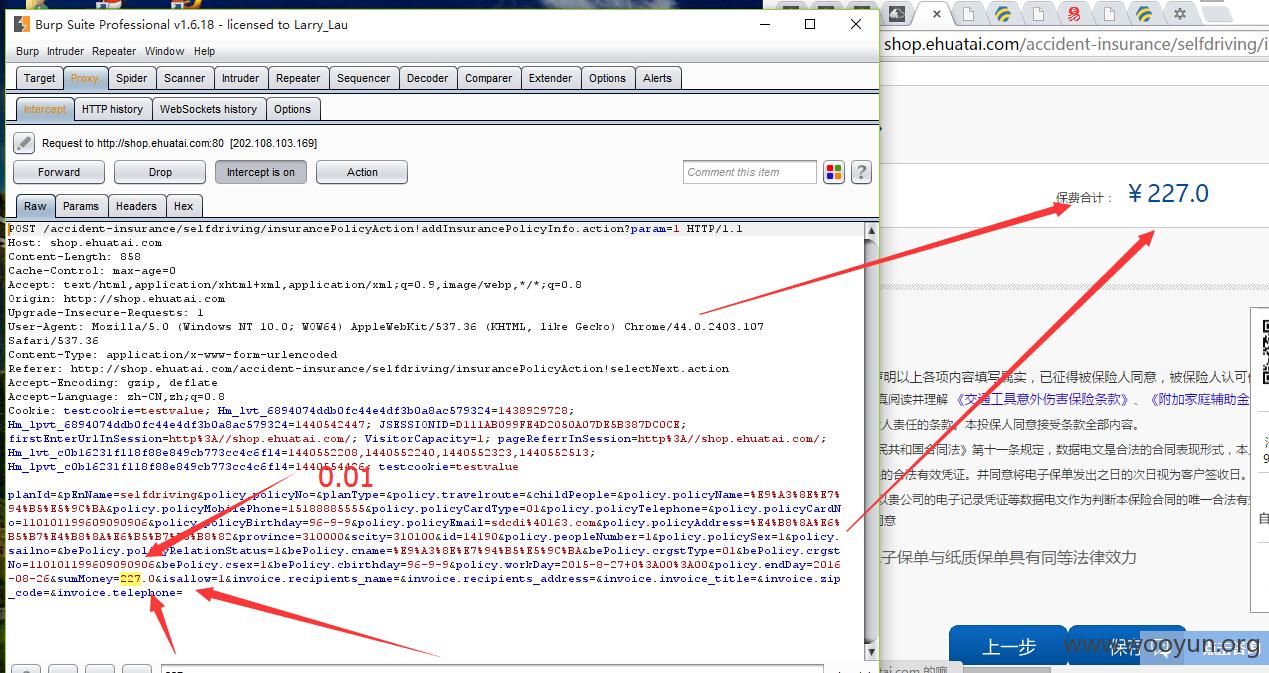Open the first browser tab with cloud icon

(x=897, y=14)
